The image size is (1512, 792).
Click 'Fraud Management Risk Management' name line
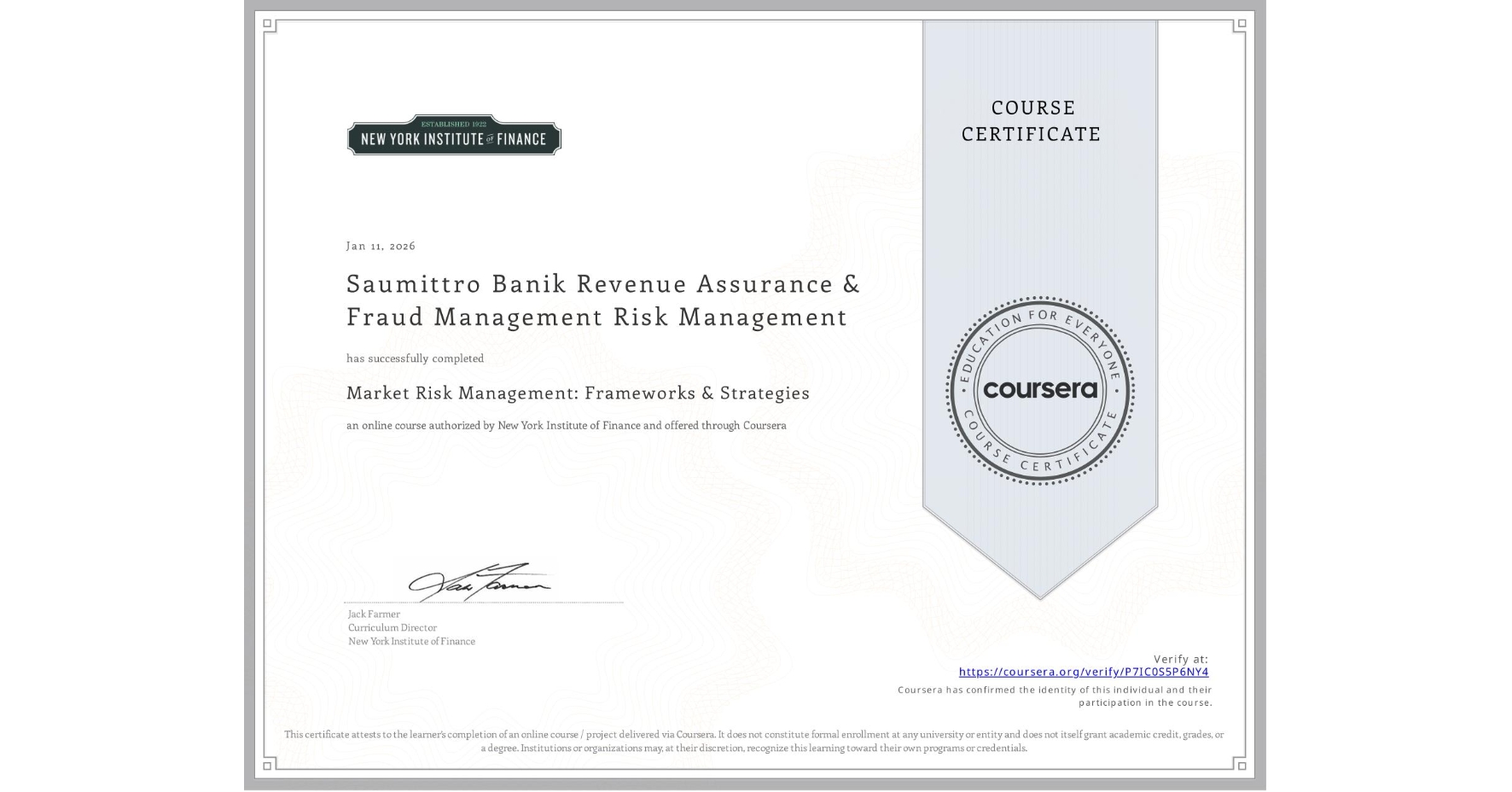pos(596,317)
